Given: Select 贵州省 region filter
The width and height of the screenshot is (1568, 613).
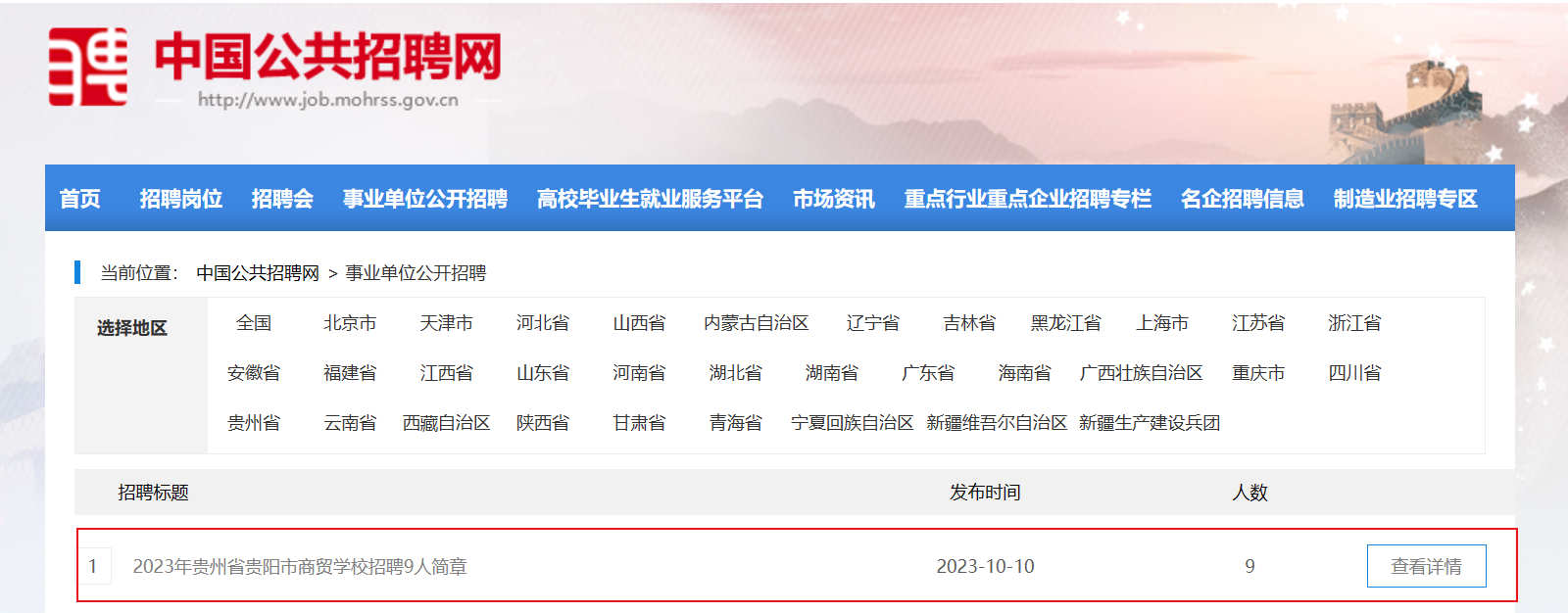Looking at the screenshot, I should [x=254, y=423].
